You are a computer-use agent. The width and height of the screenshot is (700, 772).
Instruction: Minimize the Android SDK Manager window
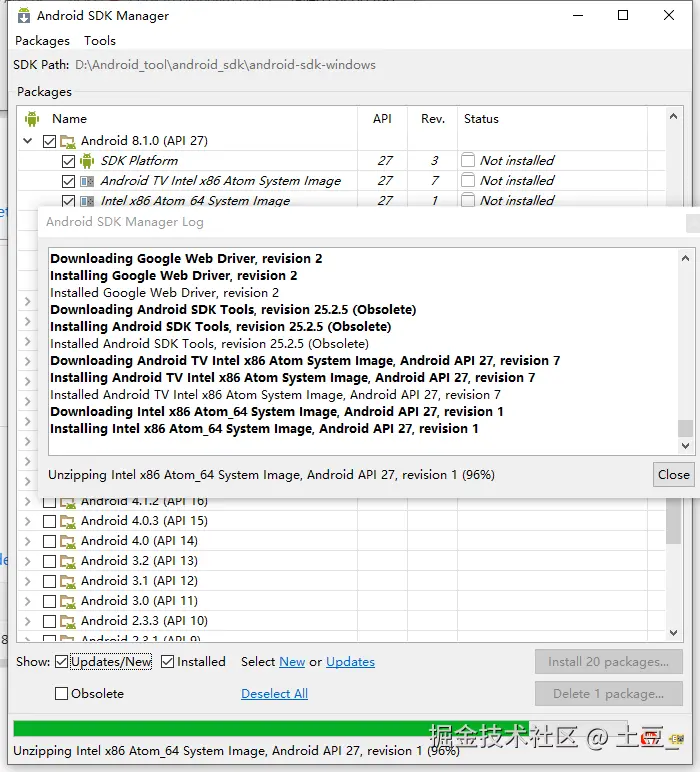(578, 15)
